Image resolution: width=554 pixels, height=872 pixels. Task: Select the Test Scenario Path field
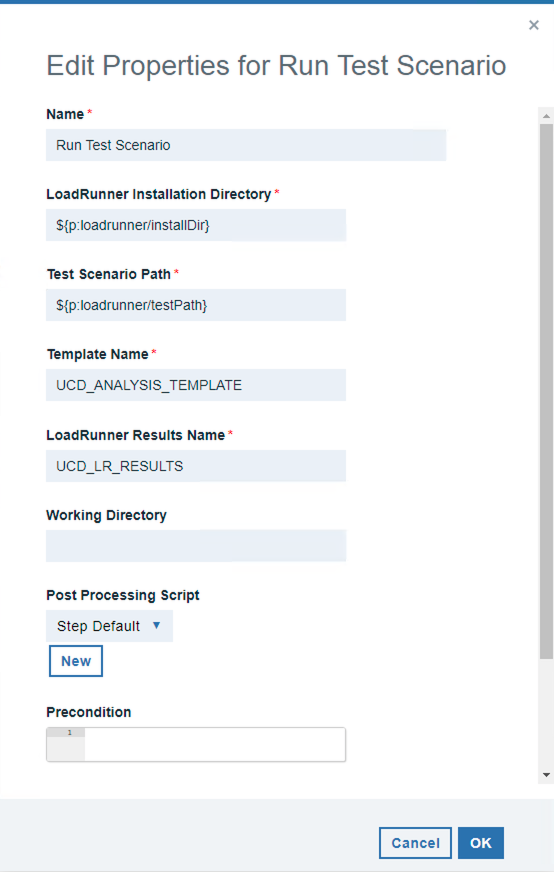(196, 305)
